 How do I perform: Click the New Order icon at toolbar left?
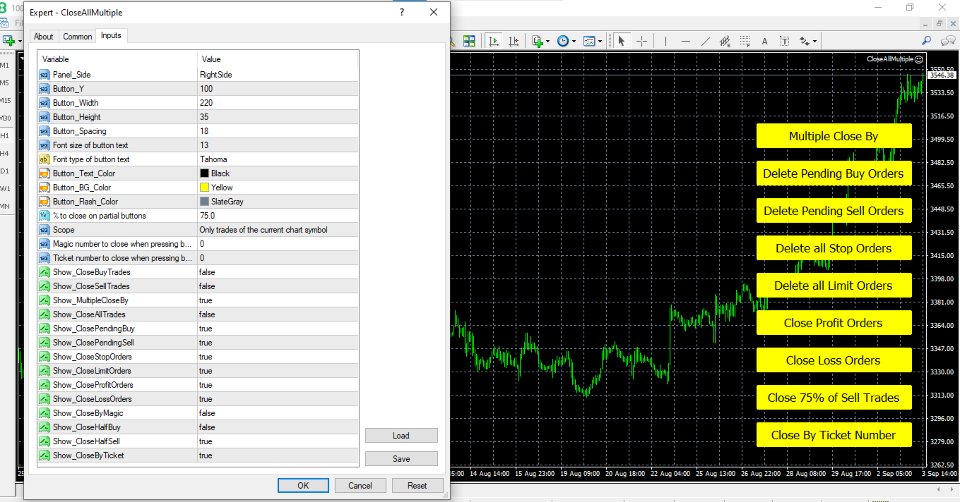(9, 41)
